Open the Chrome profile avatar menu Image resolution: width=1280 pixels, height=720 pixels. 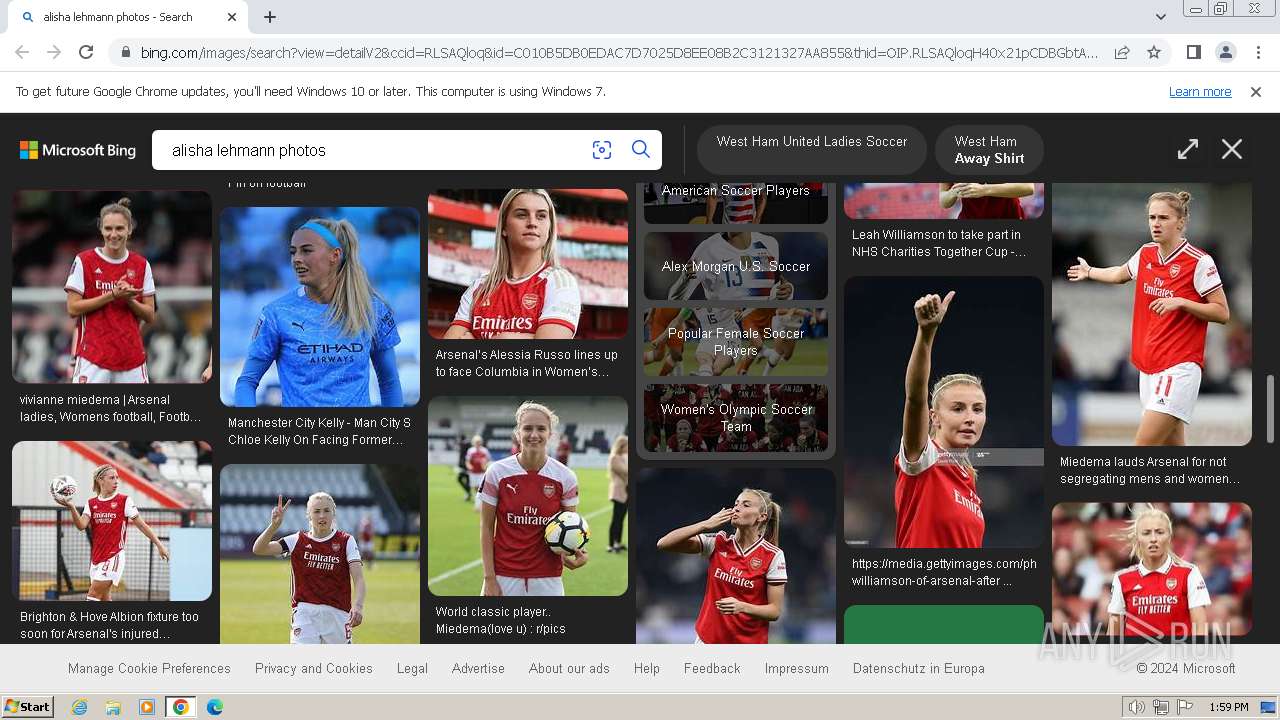[1225, 52]
